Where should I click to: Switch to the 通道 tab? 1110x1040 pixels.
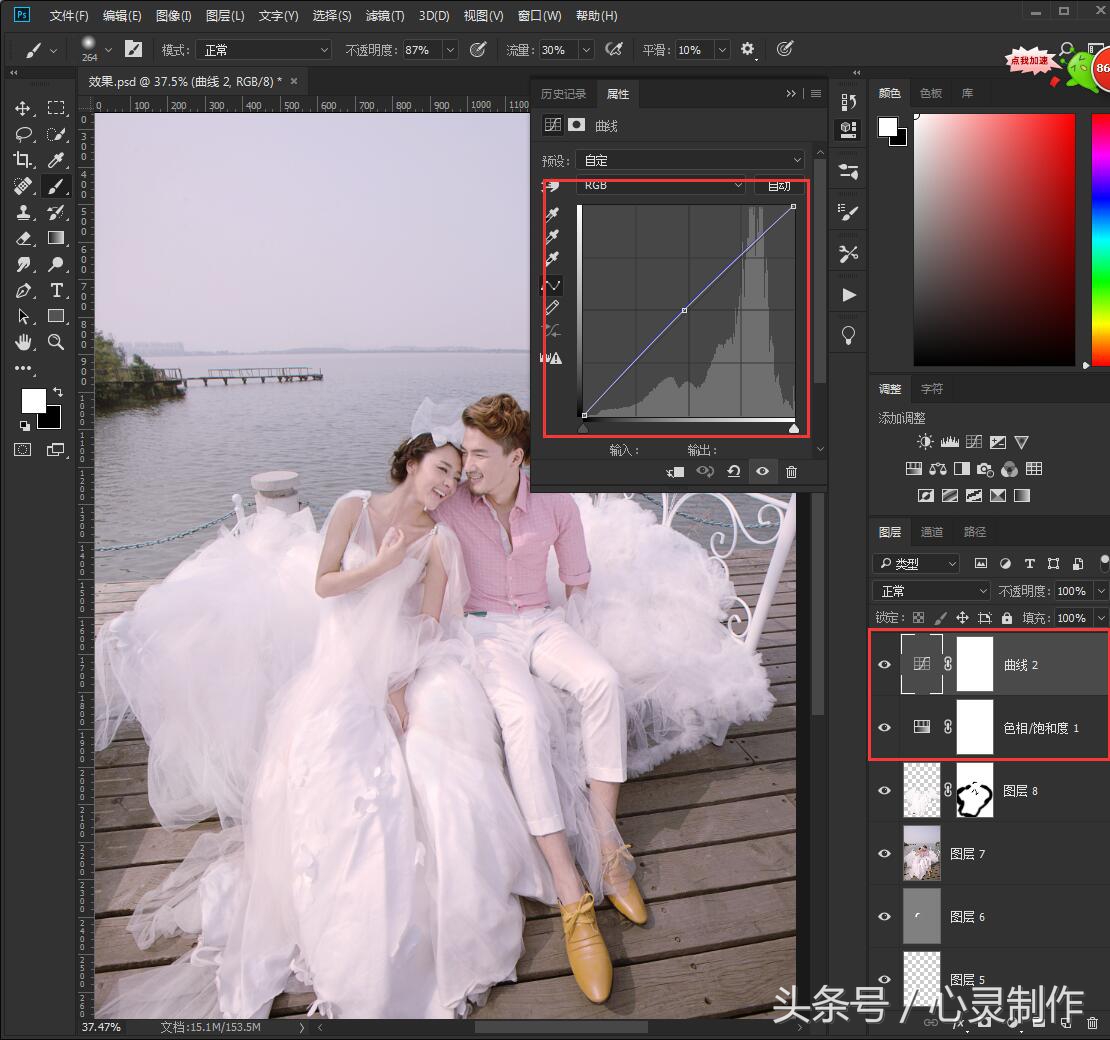tap(932, 532)
